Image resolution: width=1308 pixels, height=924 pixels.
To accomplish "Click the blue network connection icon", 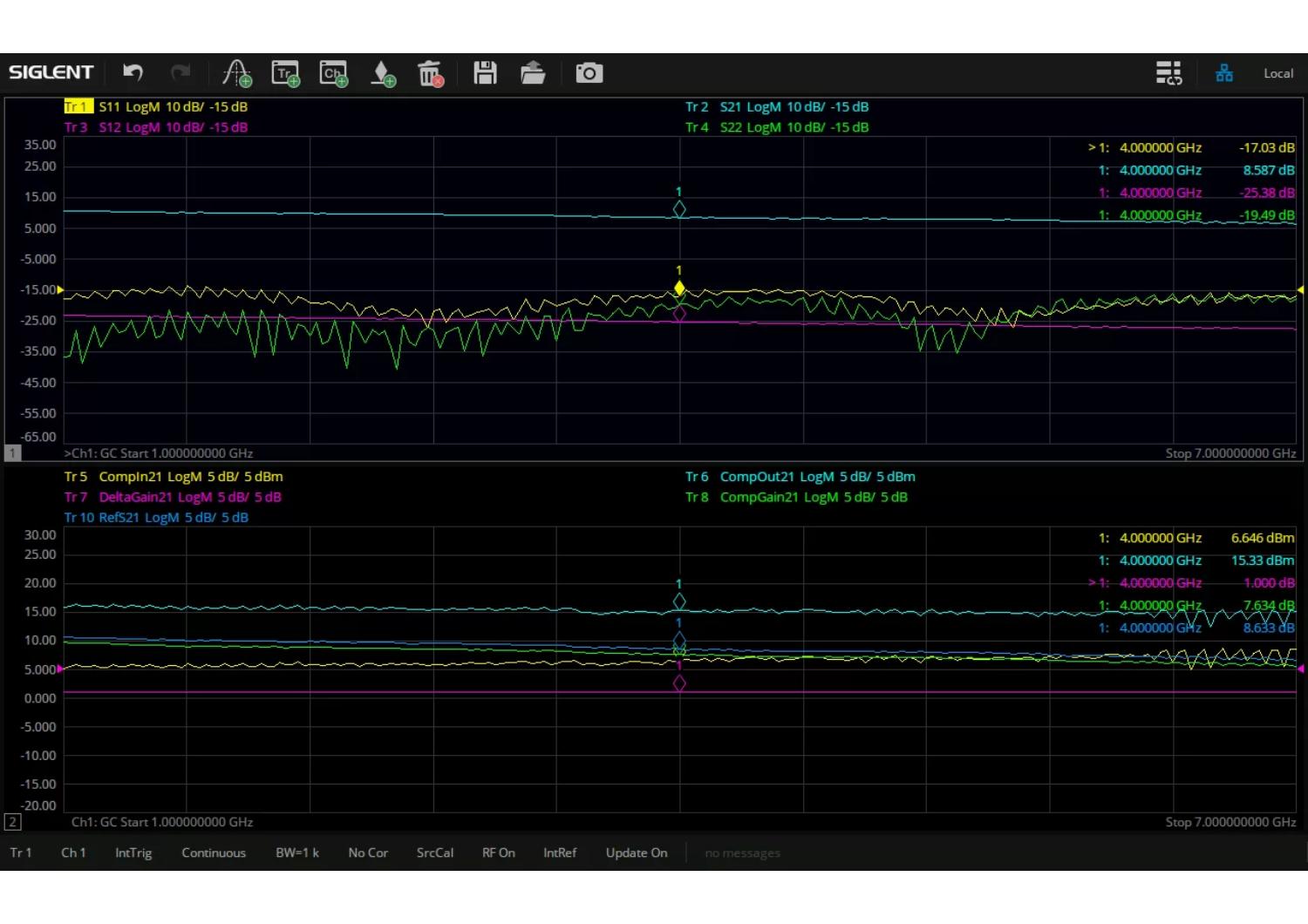I will pyautogui.click(x=1224, y=73).
